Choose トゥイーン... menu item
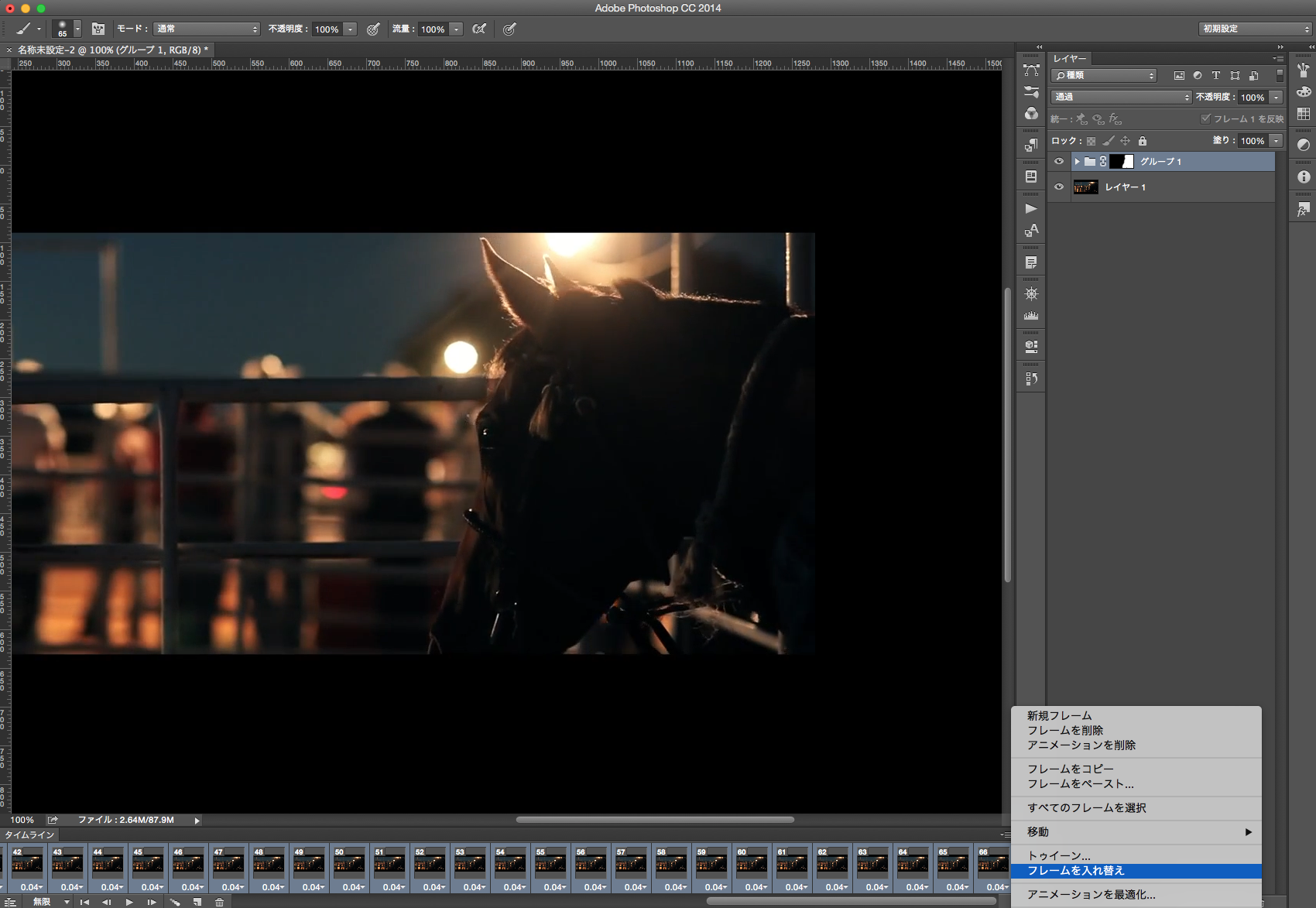Viewport: 1316px width, 908px height. [x=1059, y=855]
